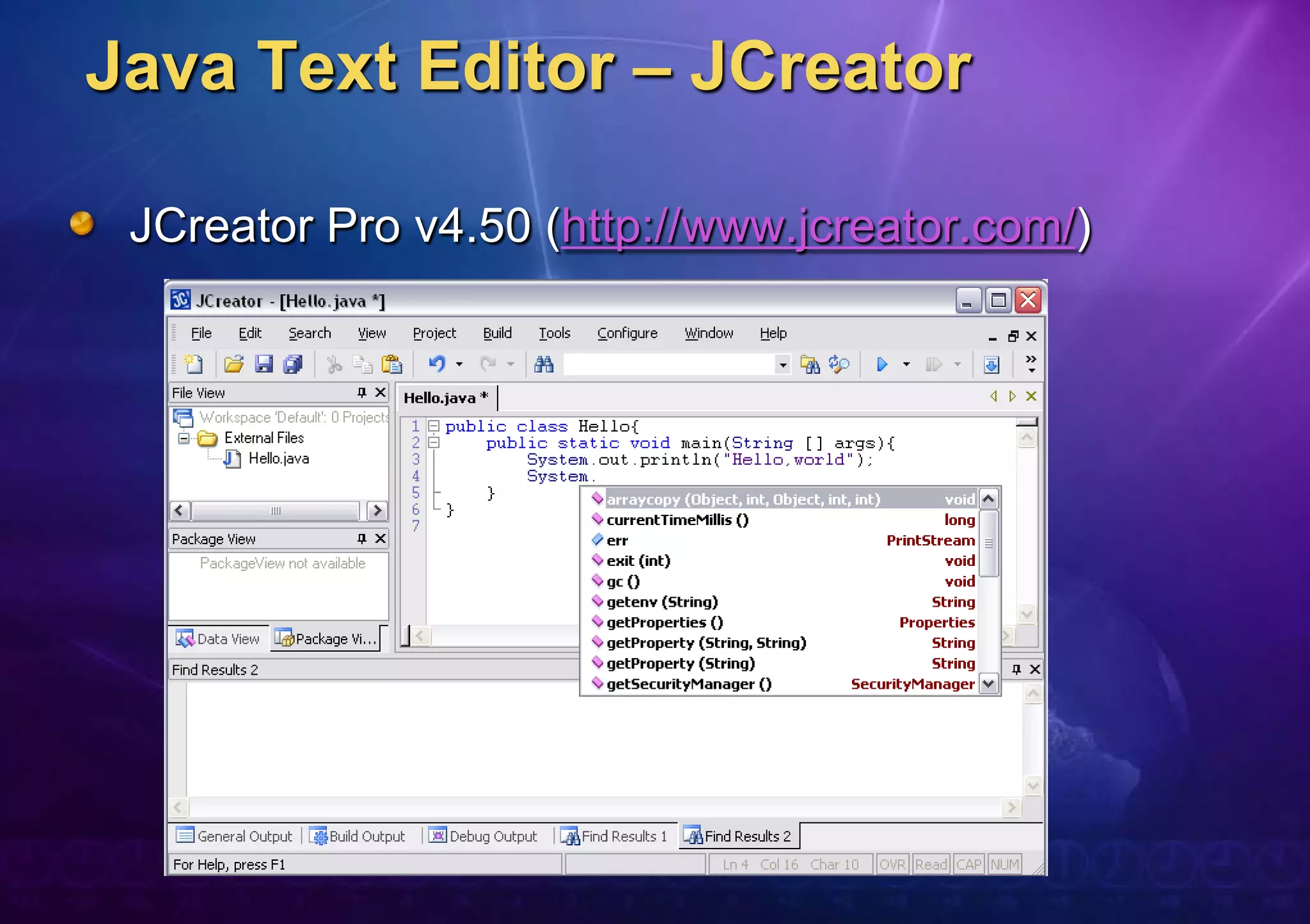Click the New File toolbar icon
The image size is (1310, 924).
tap(193, 364)
